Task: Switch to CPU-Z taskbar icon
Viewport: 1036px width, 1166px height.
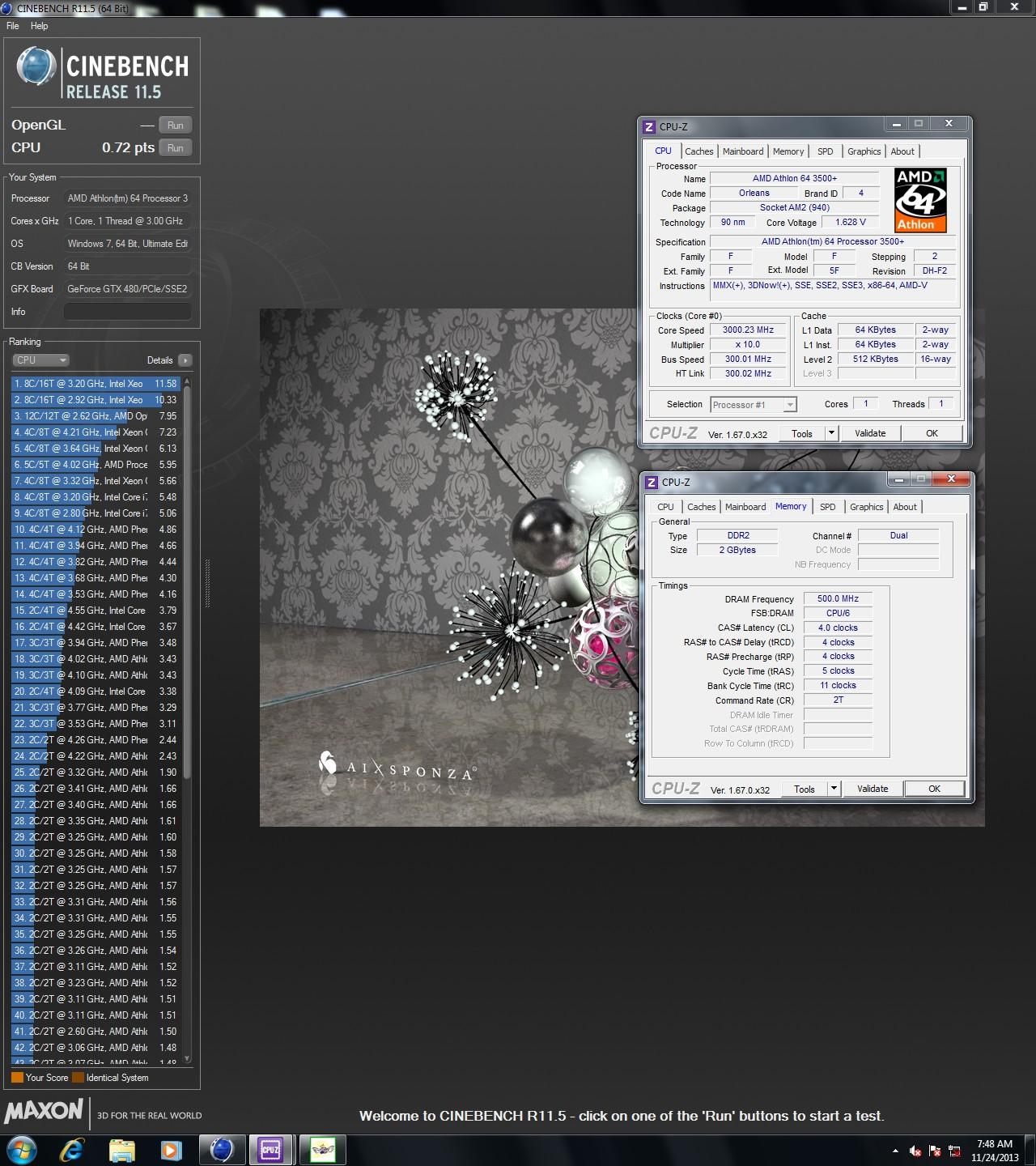Action: [270, 1150]
